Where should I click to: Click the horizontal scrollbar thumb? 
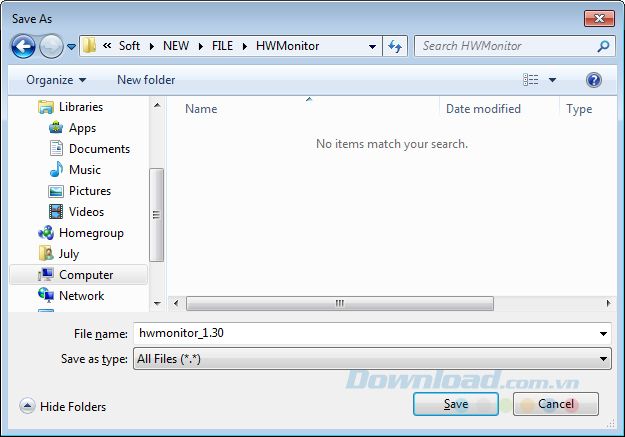tap(340, 303)
